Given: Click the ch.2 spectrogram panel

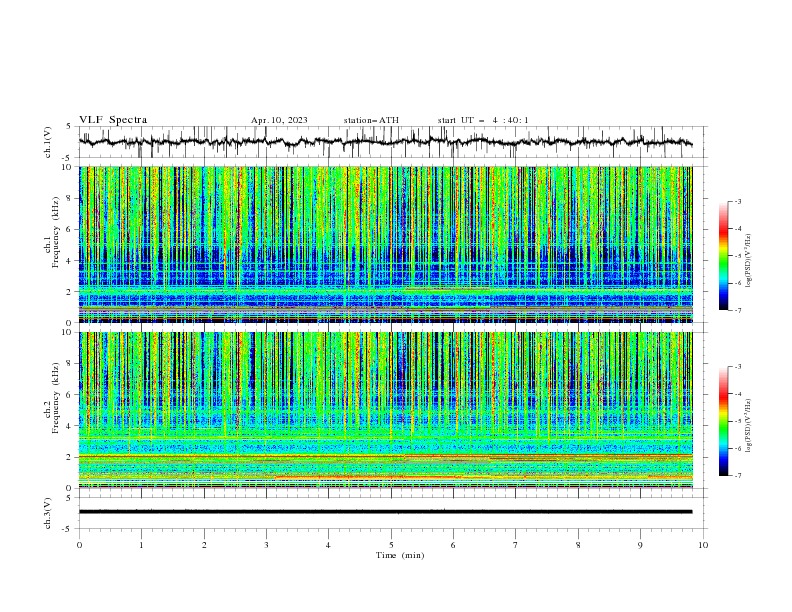Looking at the screenshot, I should [x=385, y=410].
